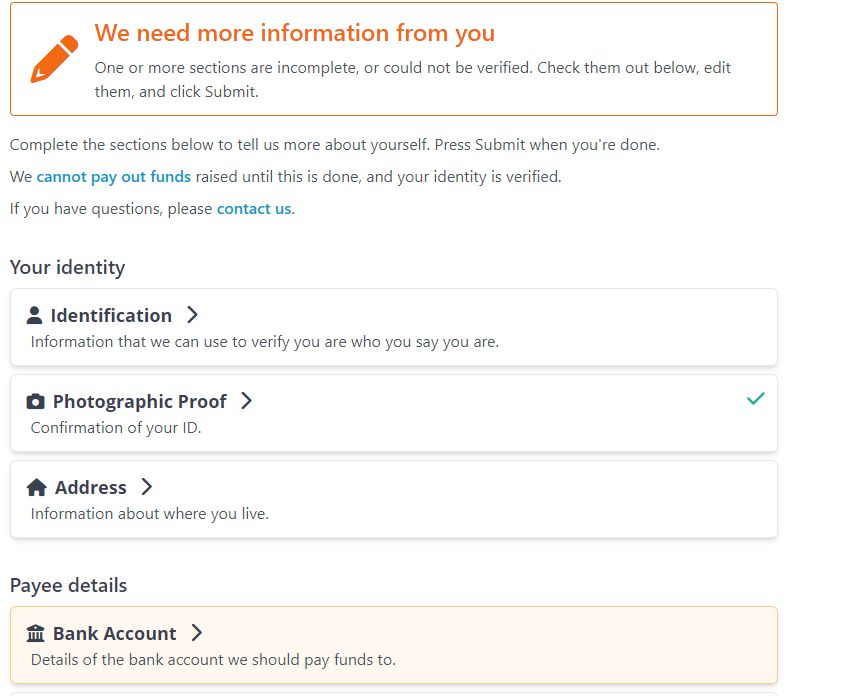Expand the Bank Account chevron arrow
The width and height of the screenshot is (848, 696).
click(197, 633)
